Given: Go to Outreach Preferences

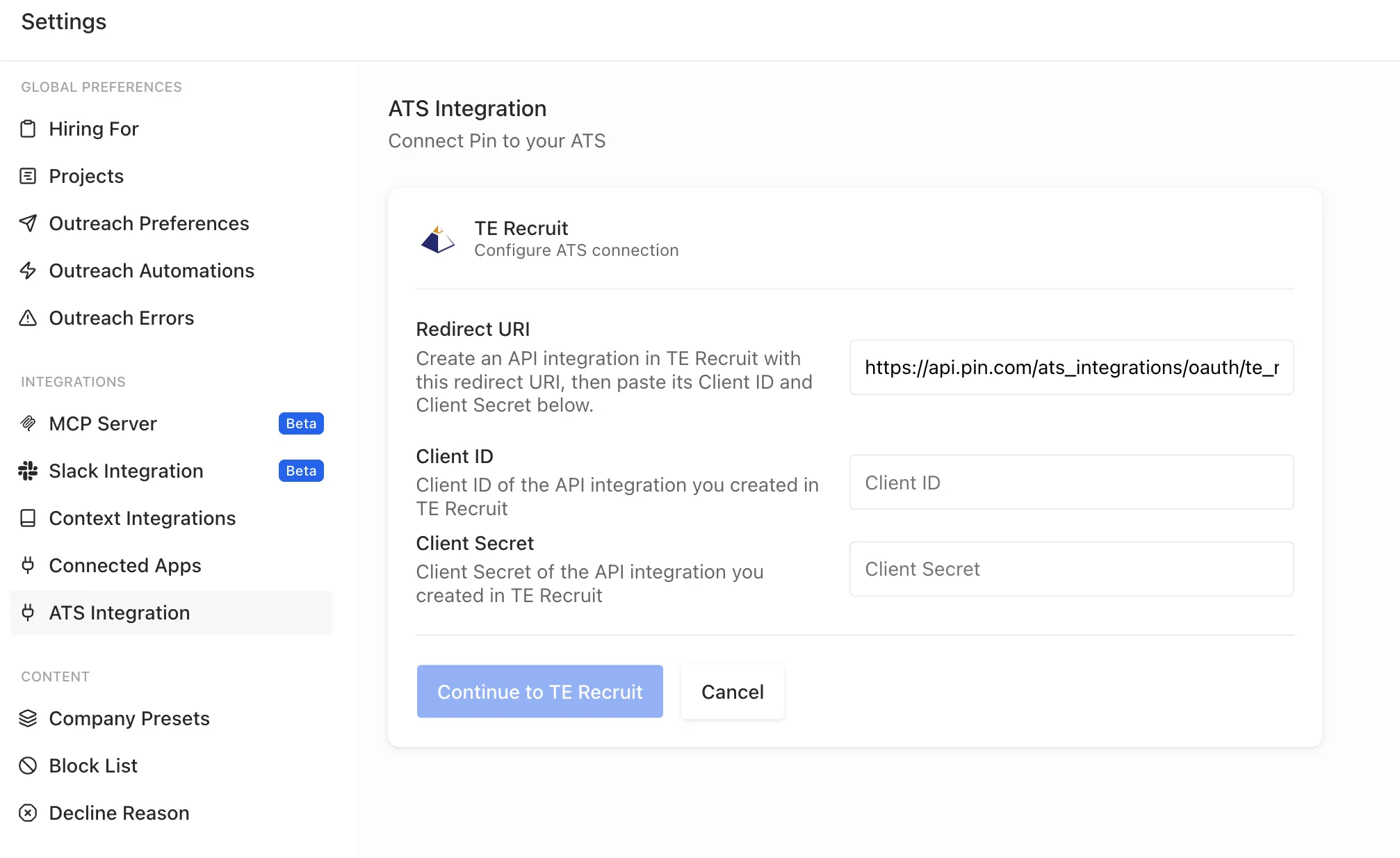Looking at the screenshot, I should pyautogui.click(x=171, y=223).
